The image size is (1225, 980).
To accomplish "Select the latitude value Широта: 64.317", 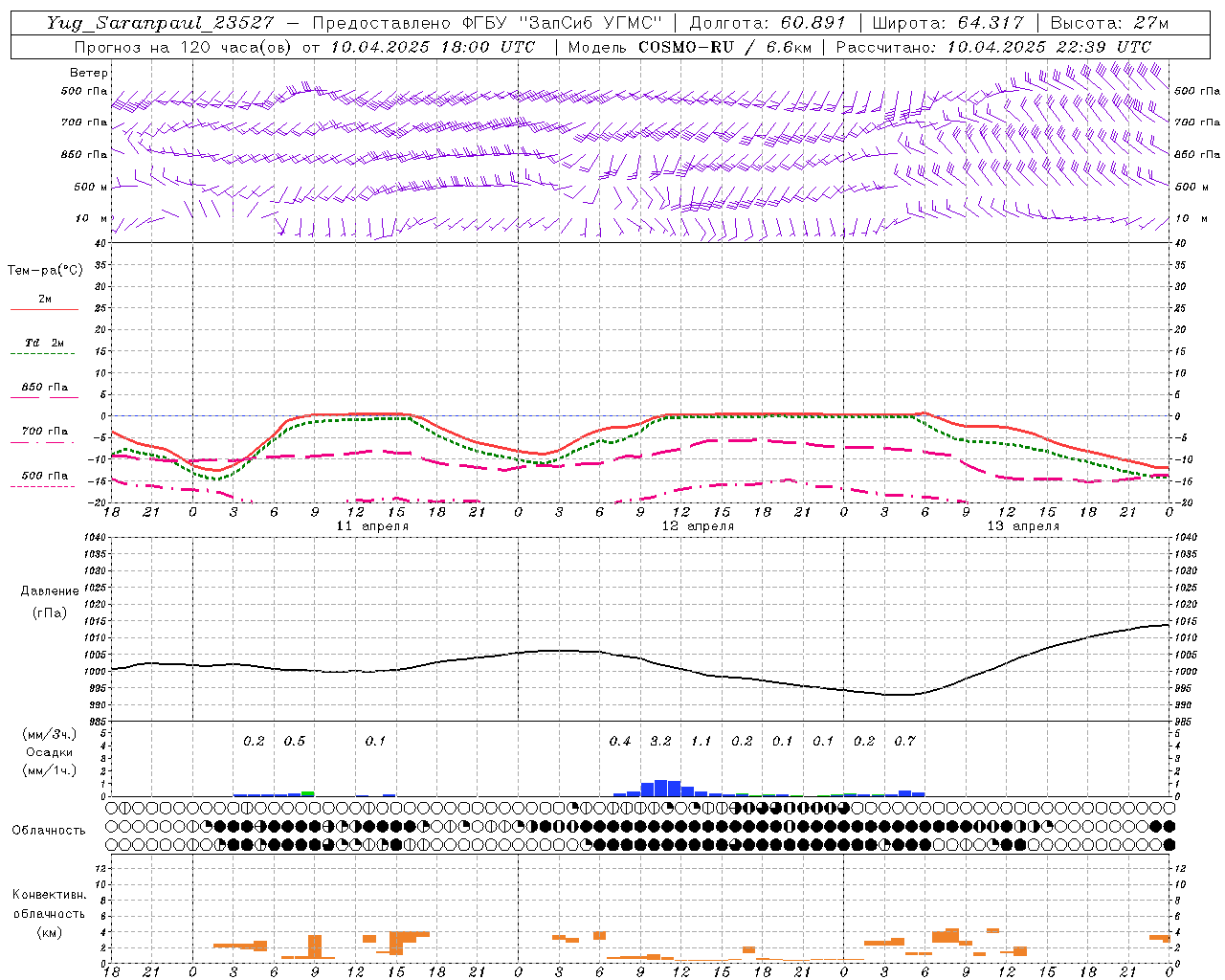I will (947, 24).
